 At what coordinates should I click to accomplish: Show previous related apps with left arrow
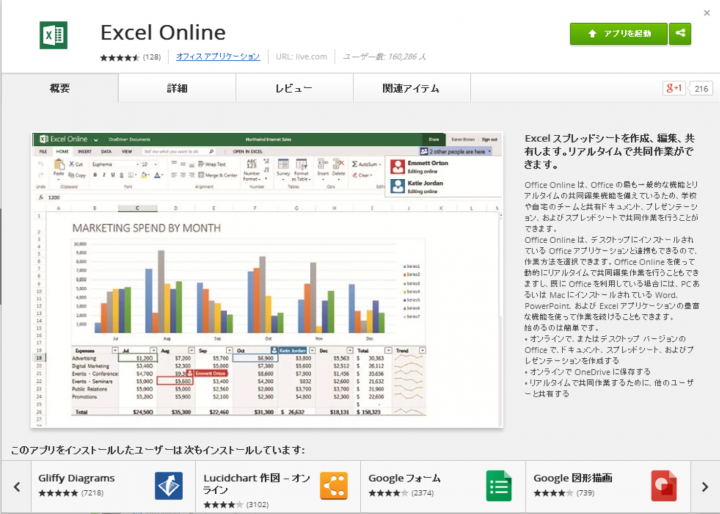coord(17,487)
